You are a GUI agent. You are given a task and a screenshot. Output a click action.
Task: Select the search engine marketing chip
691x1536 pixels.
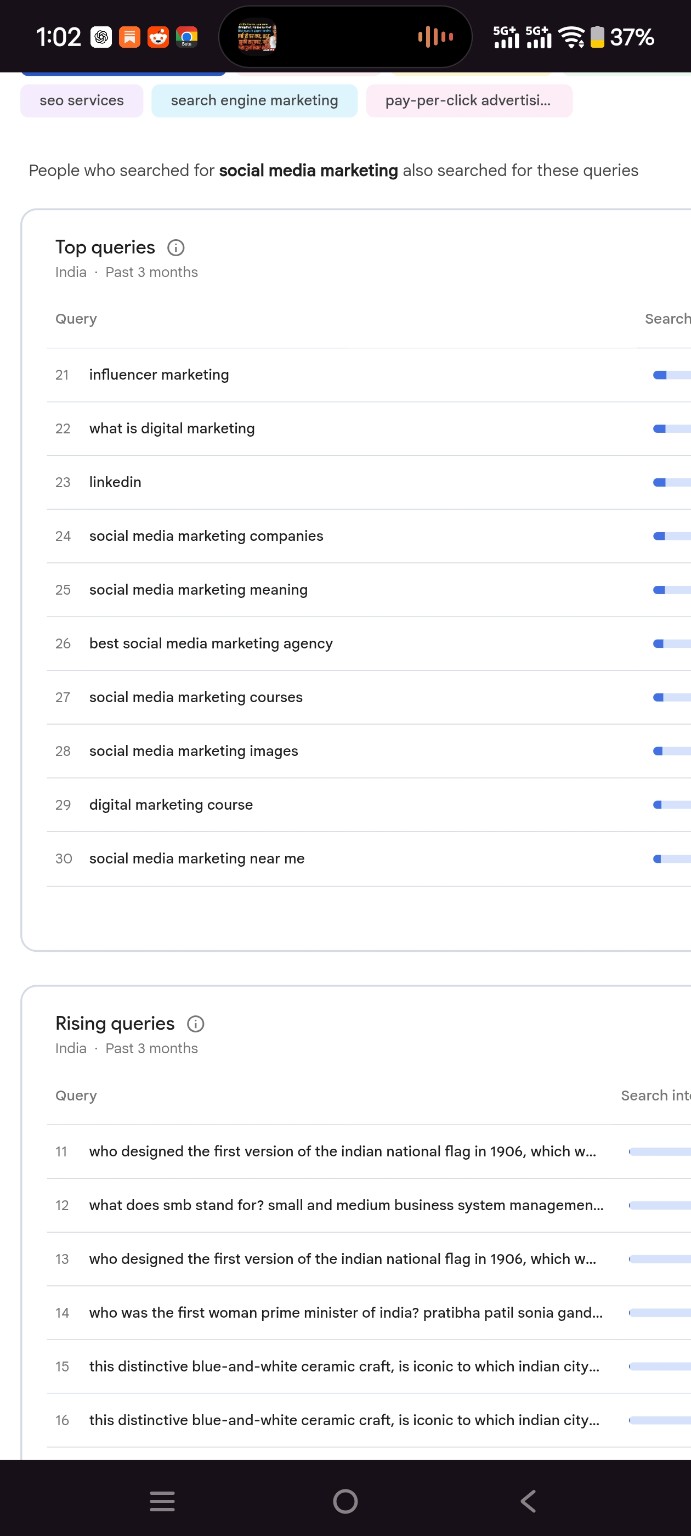pyautogui.click(x=254, y=101)
